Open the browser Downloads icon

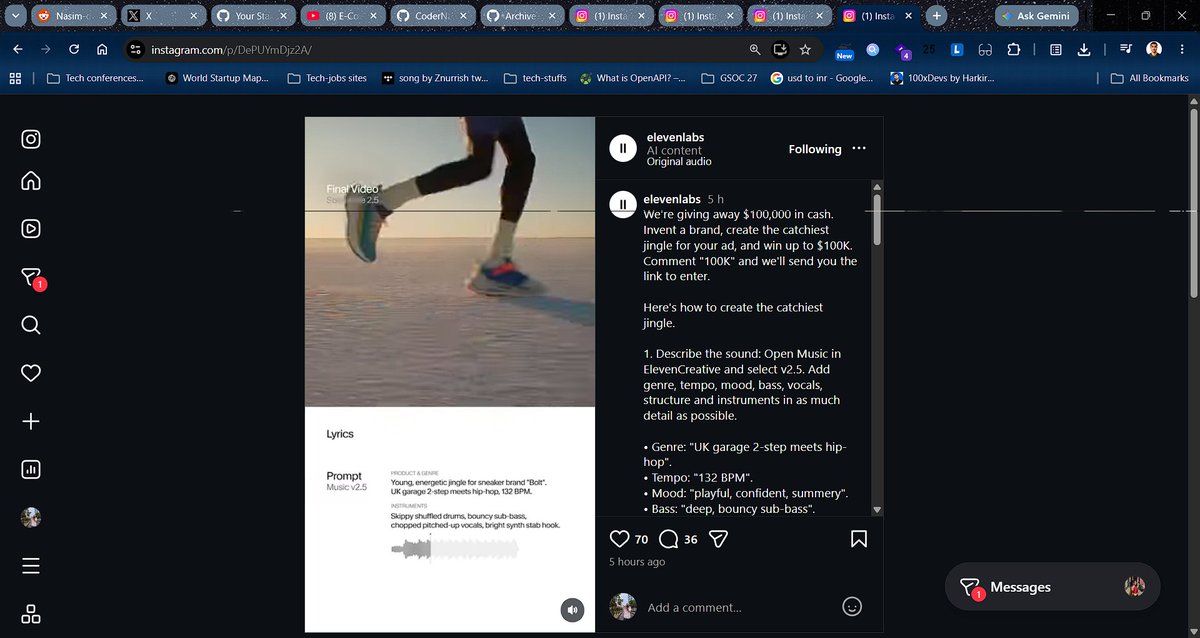(x=1085, y=49)
